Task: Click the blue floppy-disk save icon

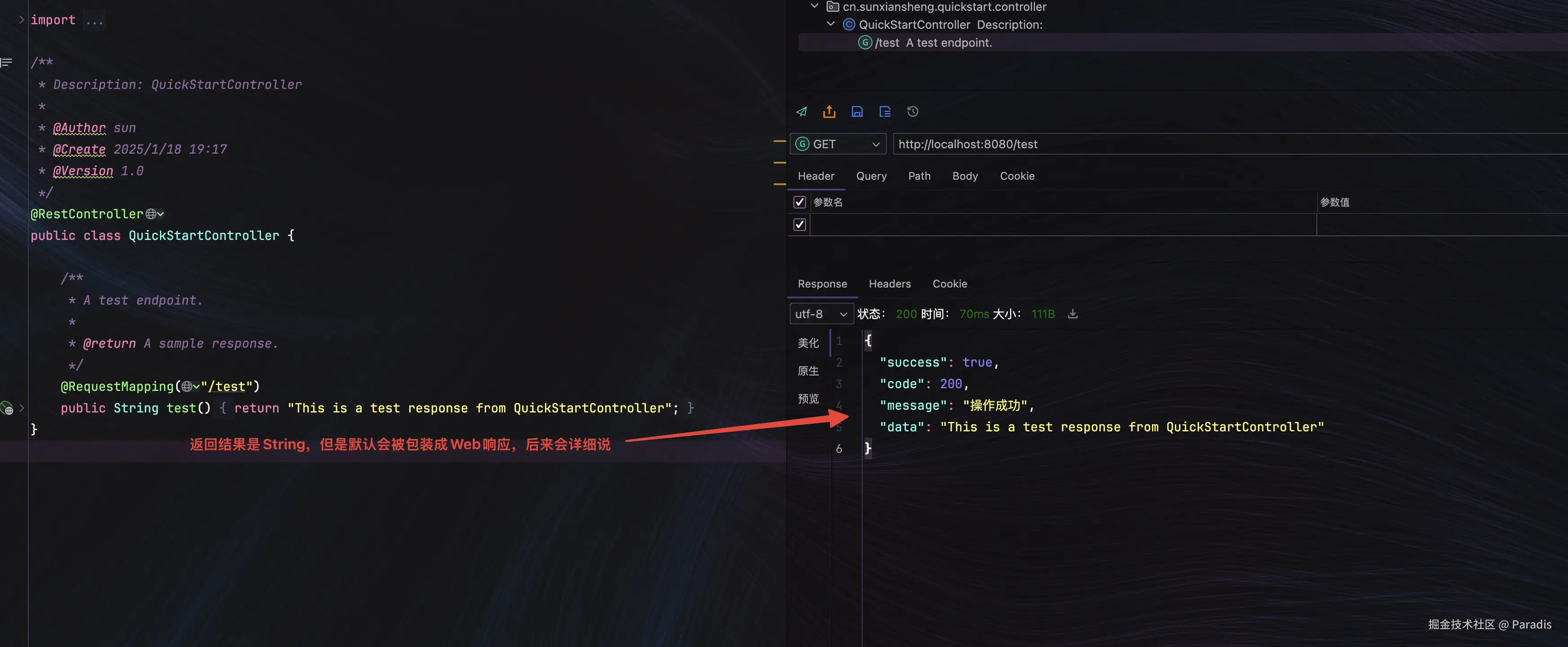Action: coord(857,111)
